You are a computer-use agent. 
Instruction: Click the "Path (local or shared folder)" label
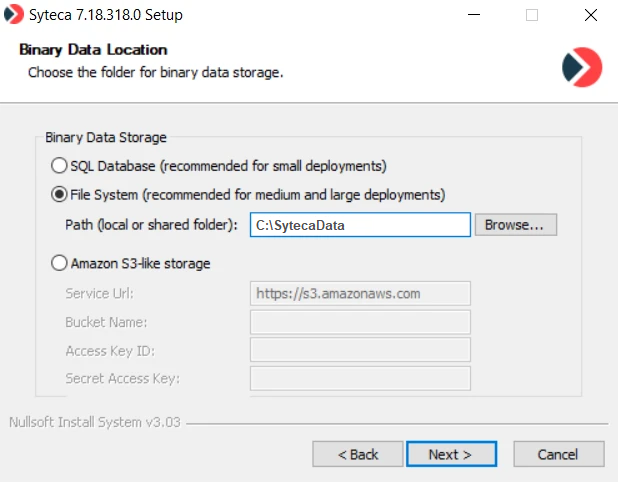coord(151,225)
